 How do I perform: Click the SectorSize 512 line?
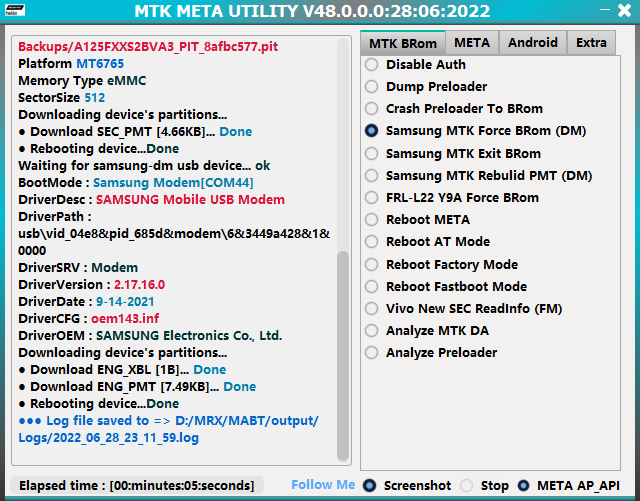point(62,98)
